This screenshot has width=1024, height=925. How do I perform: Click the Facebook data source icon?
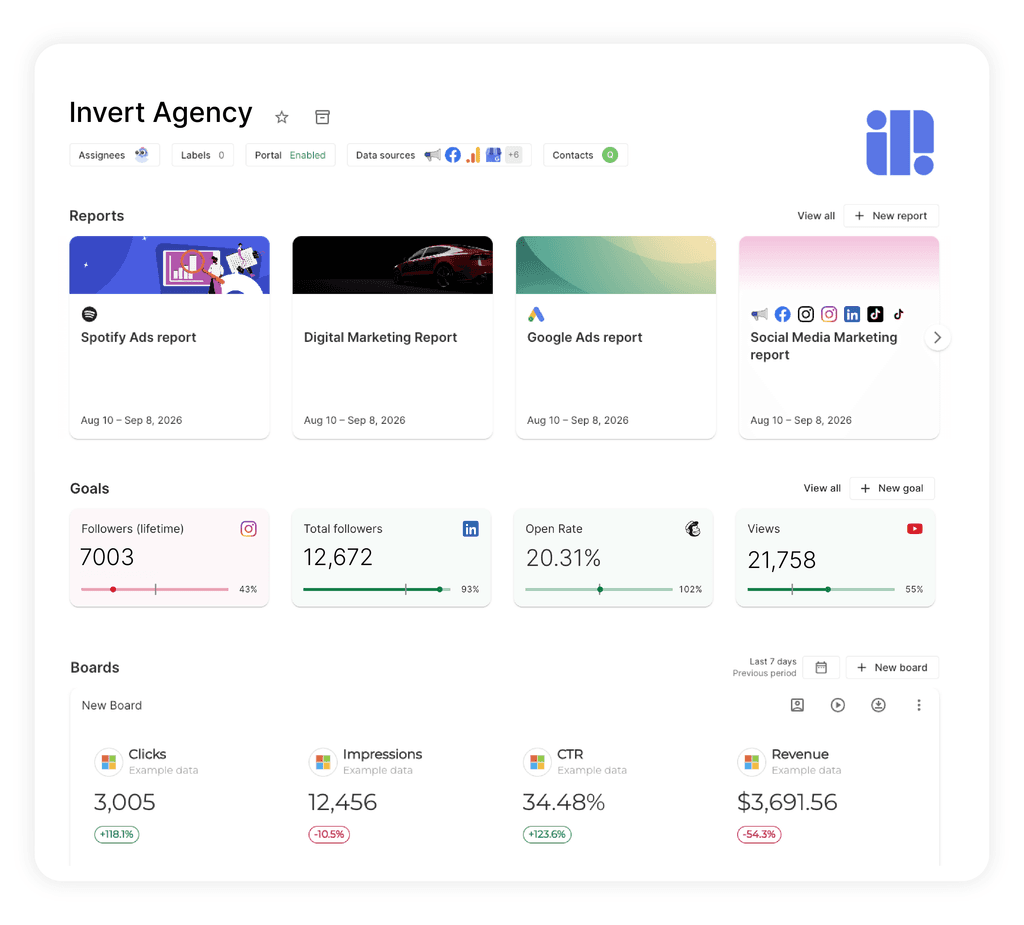[453, 155]
